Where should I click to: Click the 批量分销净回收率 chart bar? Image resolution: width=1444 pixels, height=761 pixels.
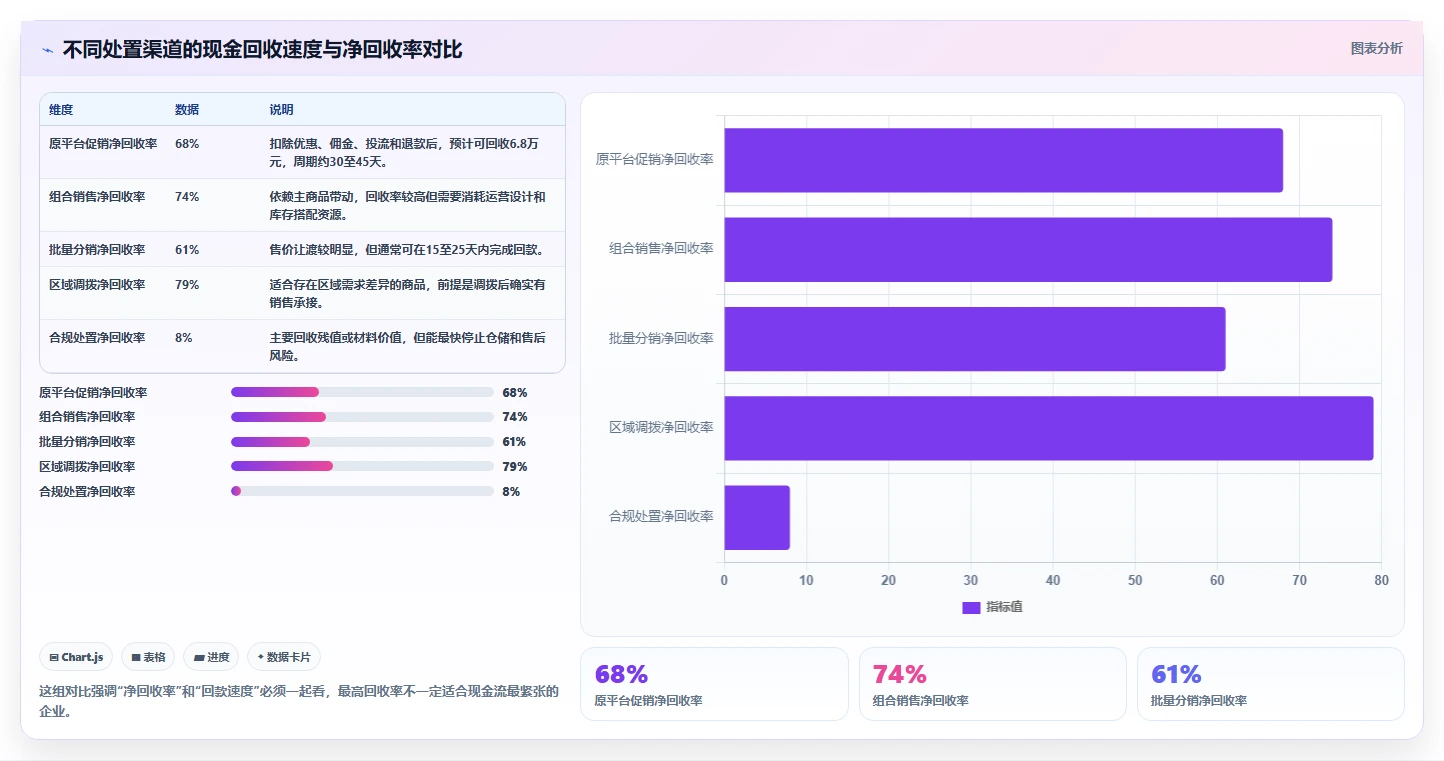[x=975, y=339]
